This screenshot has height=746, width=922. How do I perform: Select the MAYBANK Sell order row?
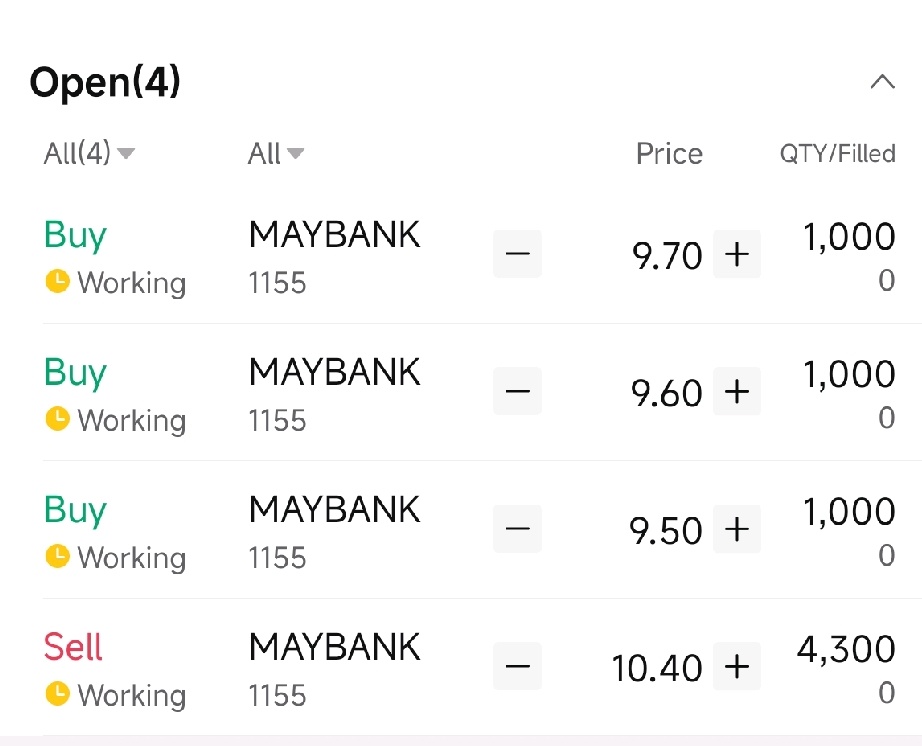click(334, 665)
